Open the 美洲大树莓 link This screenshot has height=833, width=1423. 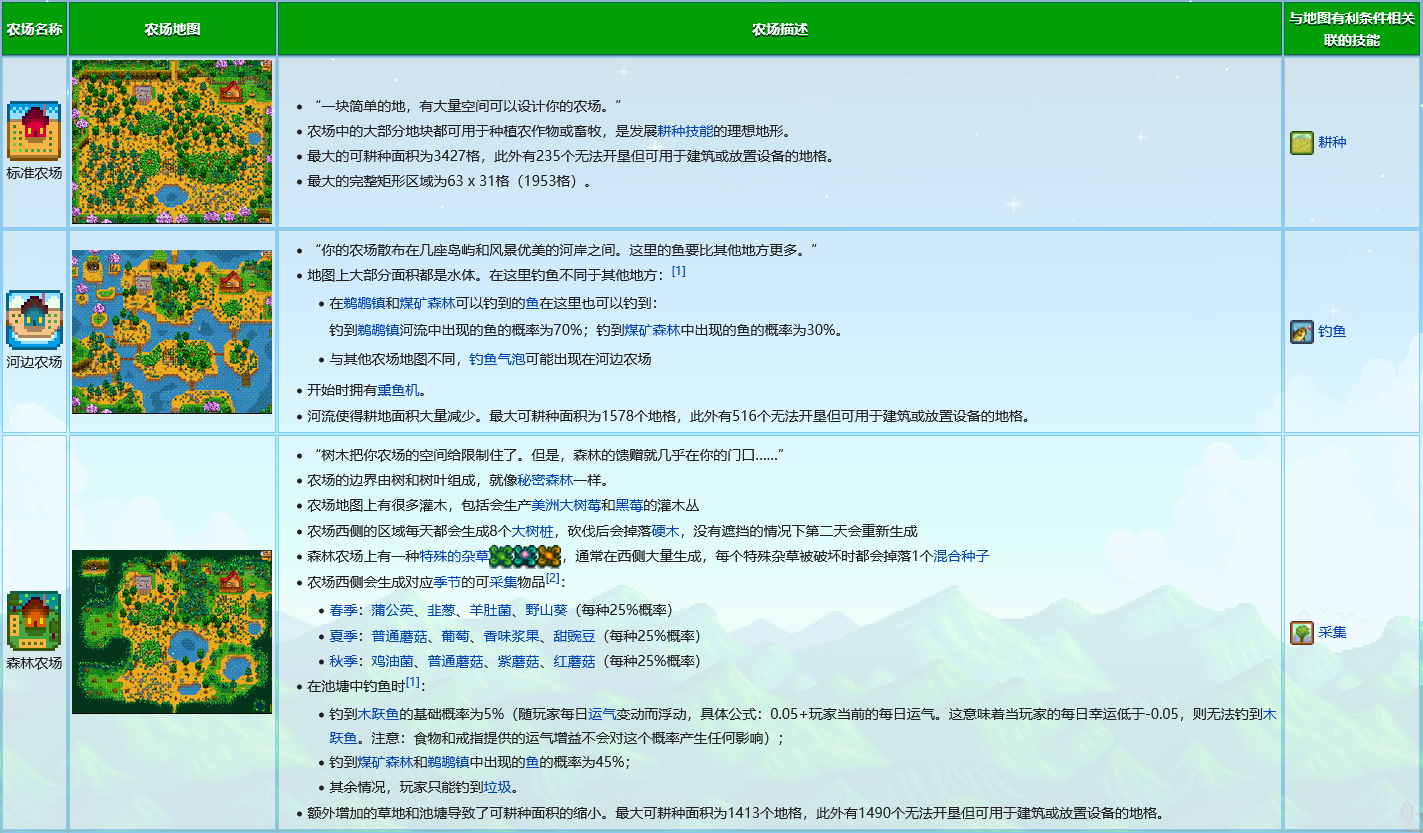[566, 506]
